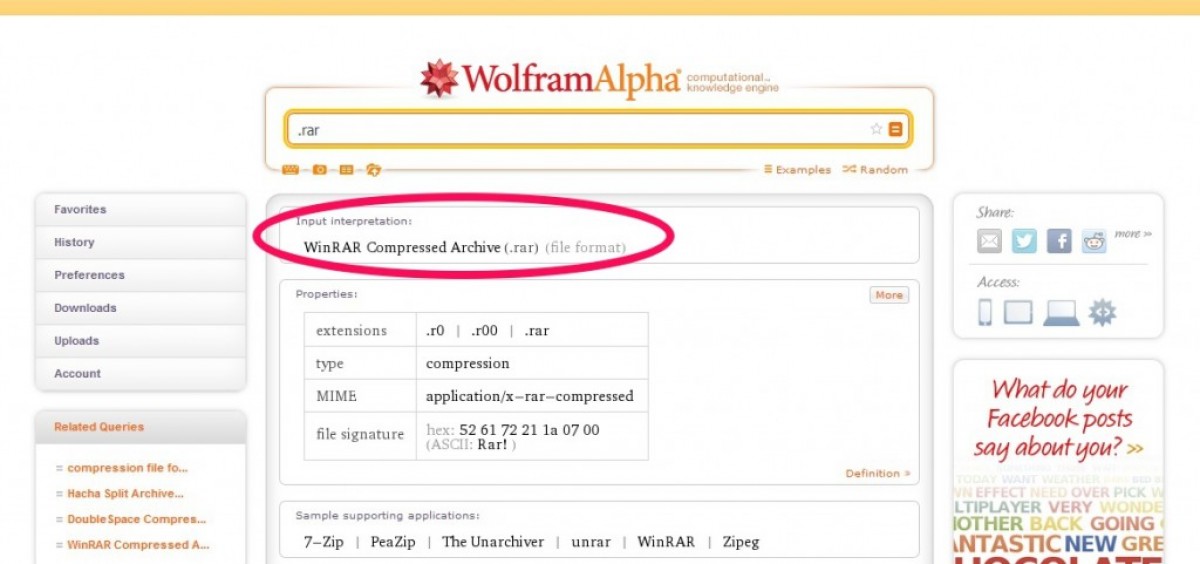Favorite this query with the star icon
Screen dimensions: 1200x564
click(876, 129)
